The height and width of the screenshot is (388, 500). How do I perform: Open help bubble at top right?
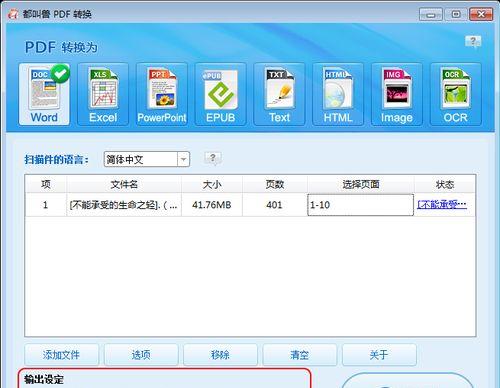point(473,42)
